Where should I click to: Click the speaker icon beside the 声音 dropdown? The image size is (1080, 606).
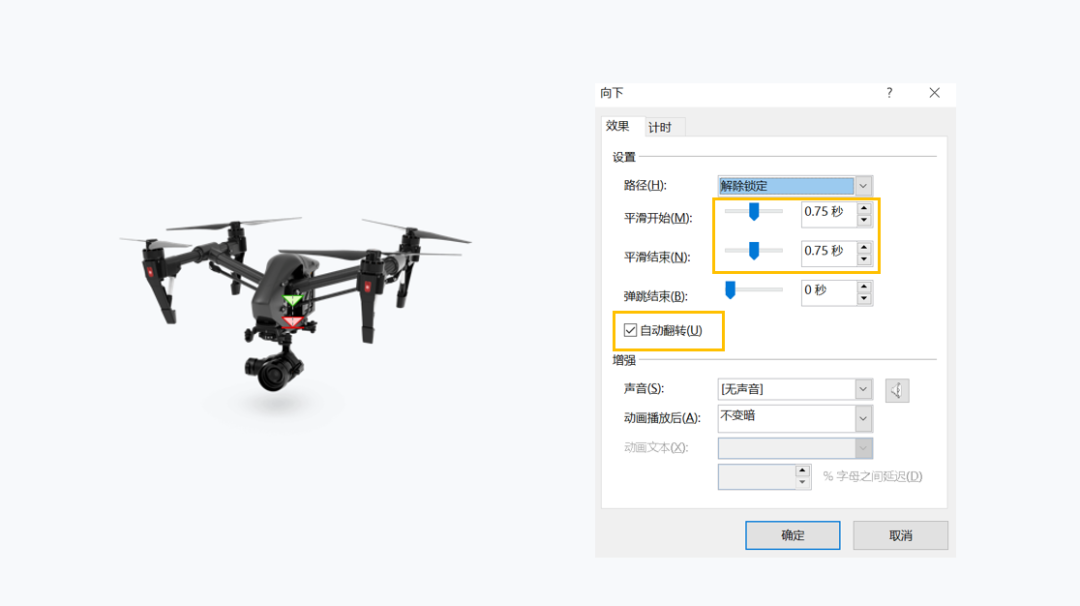coord(897,390)
